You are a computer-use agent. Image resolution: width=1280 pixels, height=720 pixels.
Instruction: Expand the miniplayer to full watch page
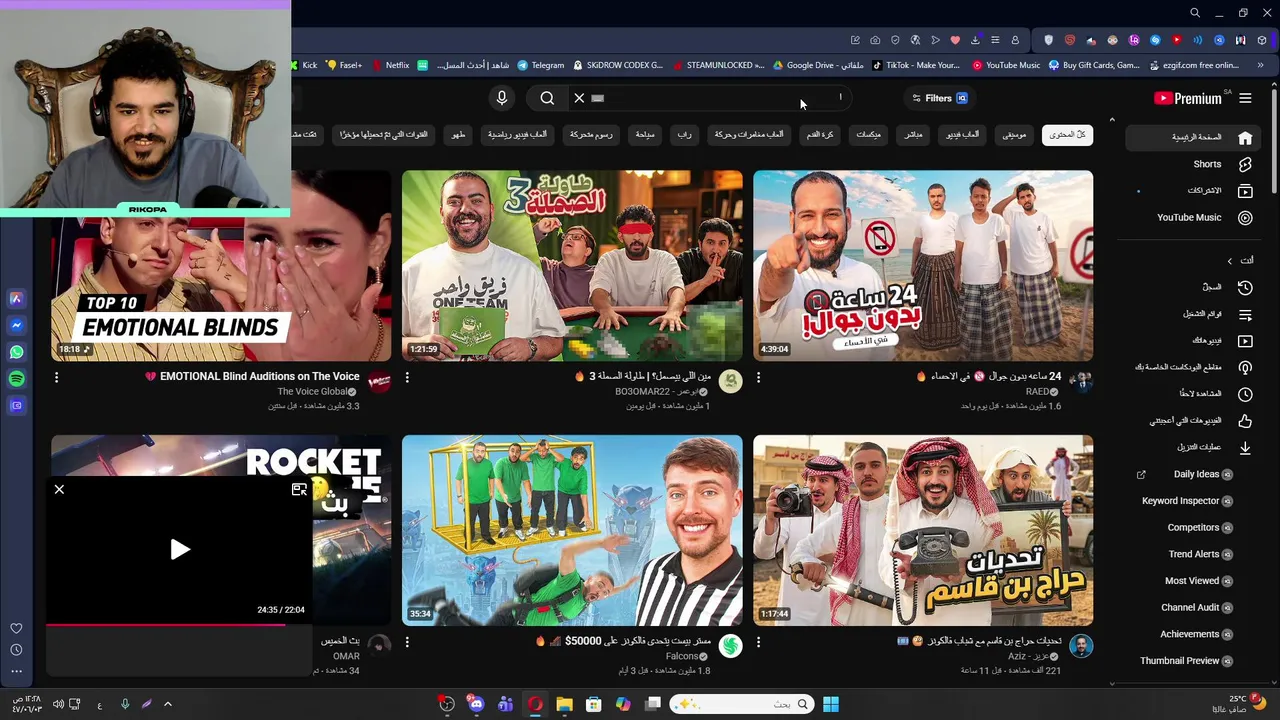coord(298,489)
